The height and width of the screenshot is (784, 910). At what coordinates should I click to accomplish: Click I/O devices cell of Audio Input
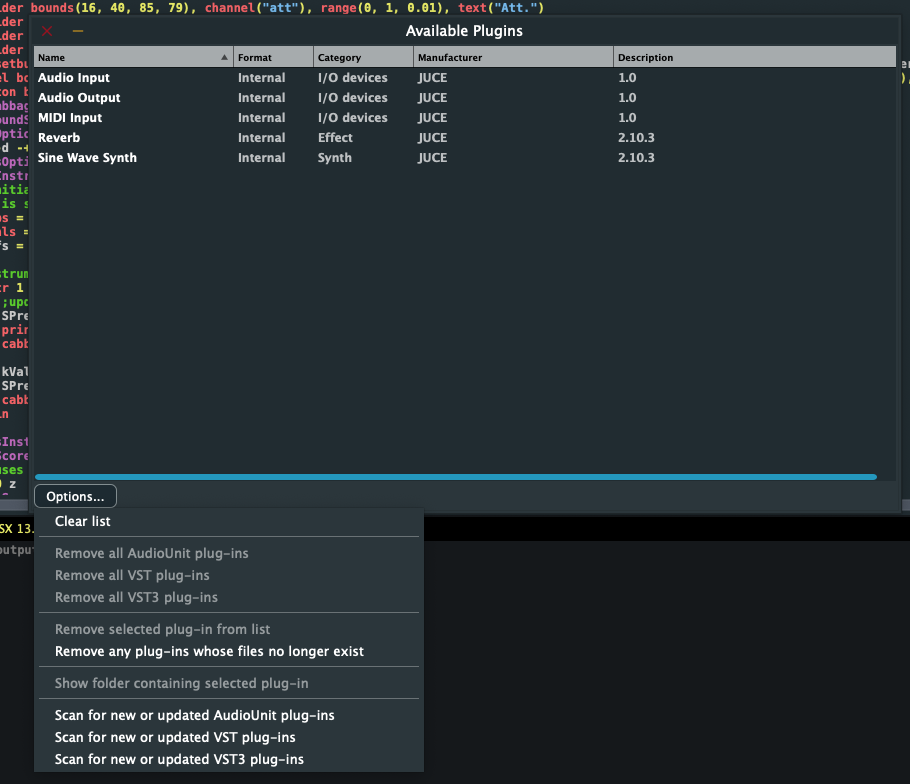click(352, 78)
